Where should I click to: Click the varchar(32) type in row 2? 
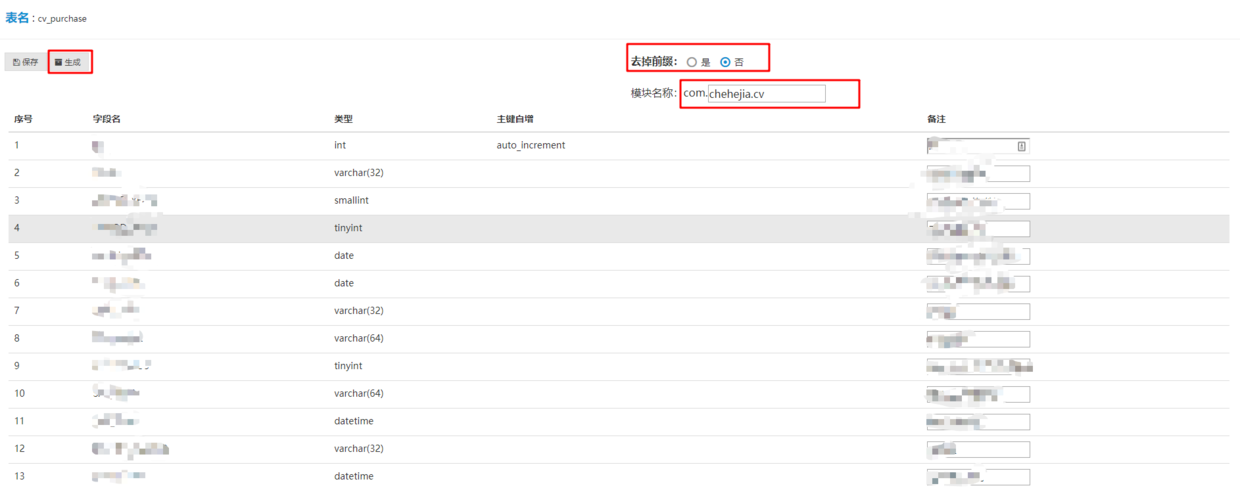[x=359, y=173]
